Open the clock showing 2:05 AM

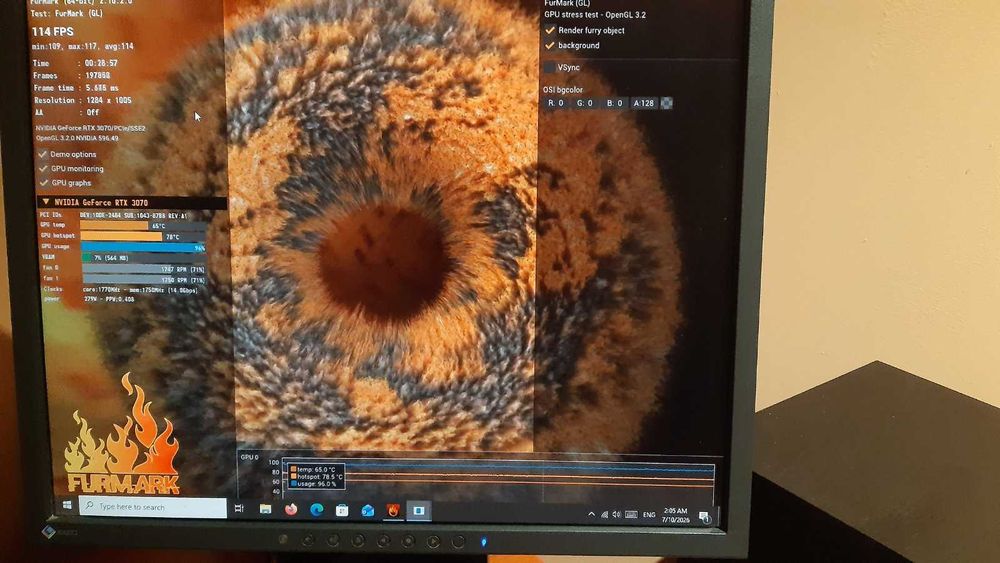point(675,515)
